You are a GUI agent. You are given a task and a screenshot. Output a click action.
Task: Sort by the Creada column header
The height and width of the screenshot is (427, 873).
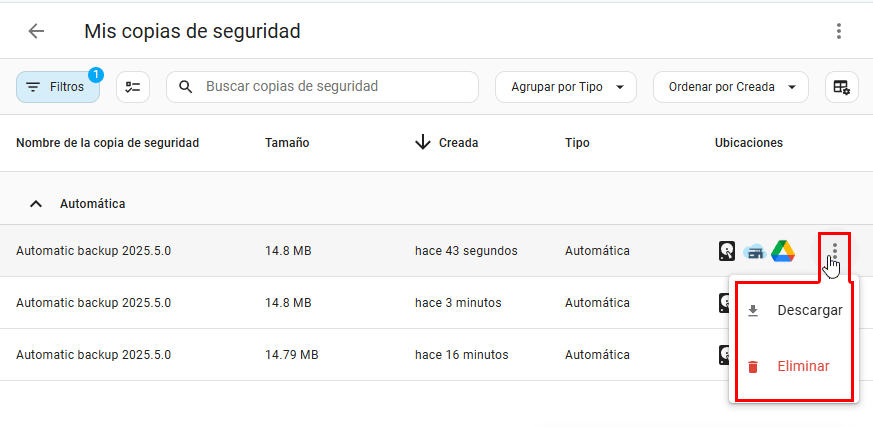pos(457,143)
